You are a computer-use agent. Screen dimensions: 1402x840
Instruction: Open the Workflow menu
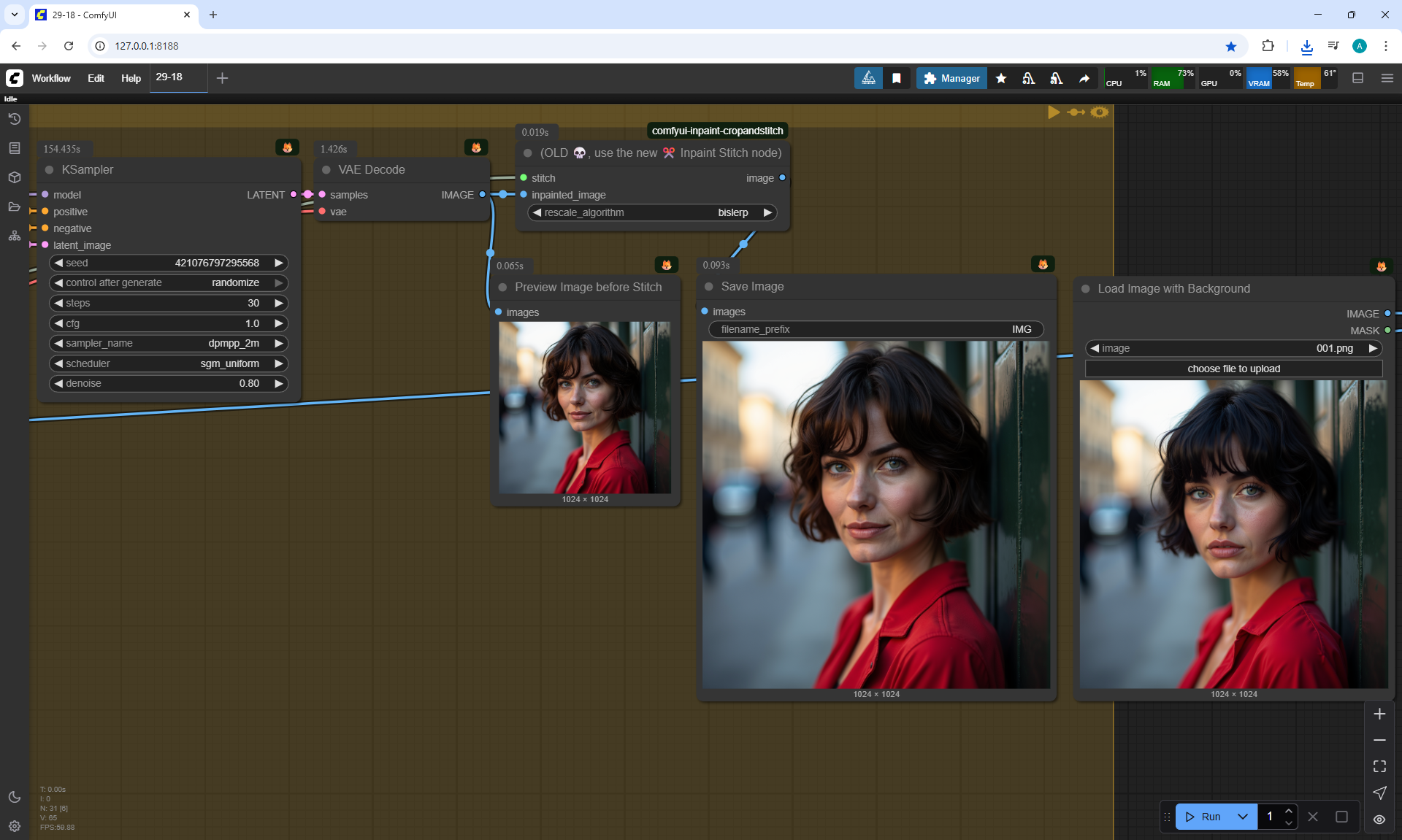[51, 78]
